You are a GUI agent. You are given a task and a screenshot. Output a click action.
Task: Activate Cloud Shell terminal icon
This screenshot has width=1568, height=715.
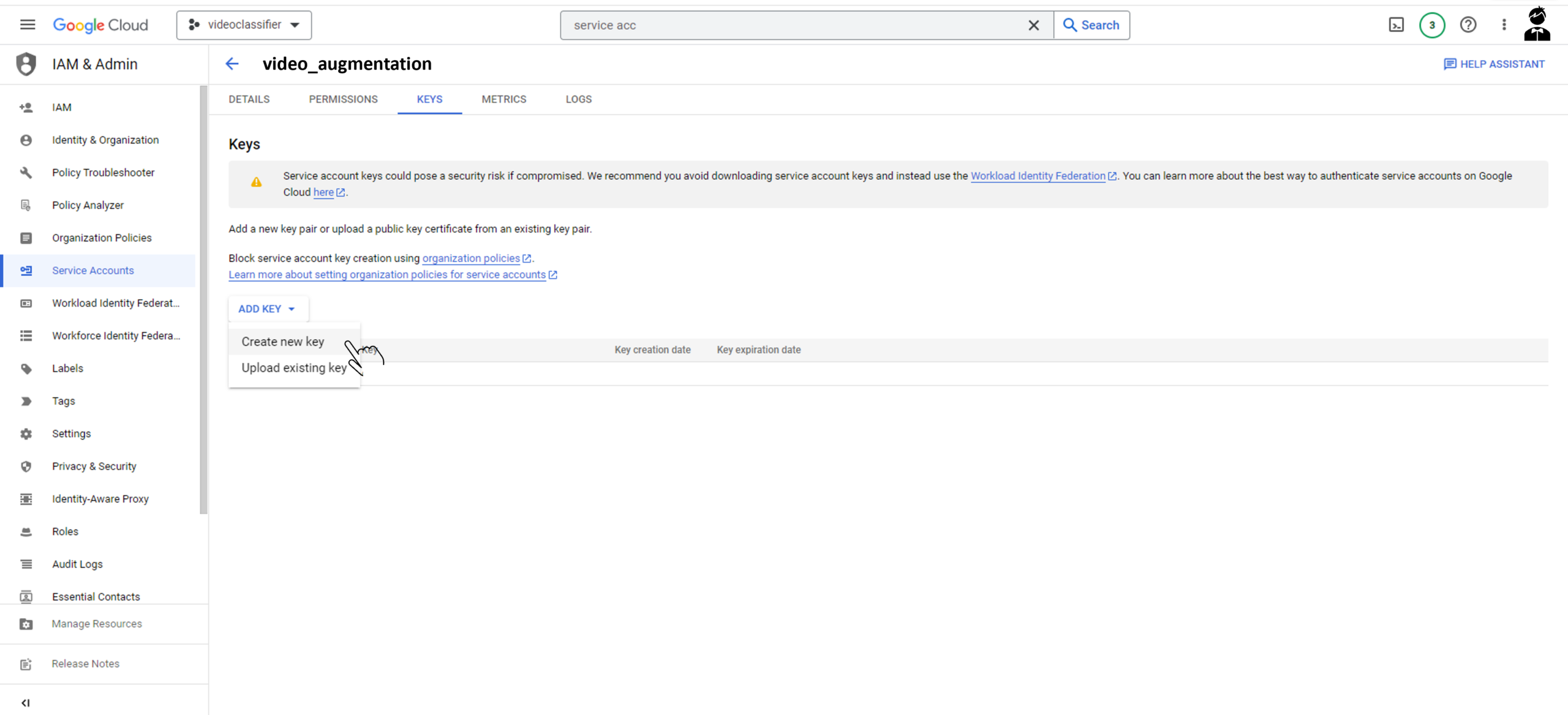[1396, 25]
